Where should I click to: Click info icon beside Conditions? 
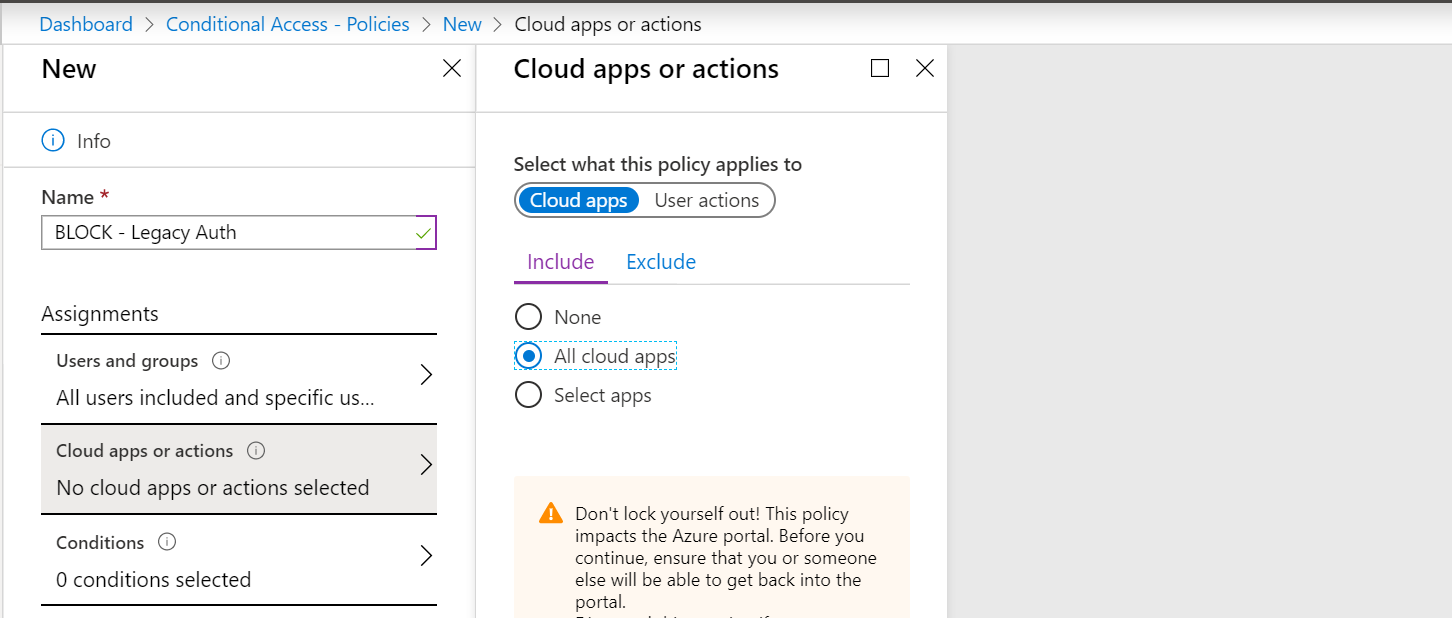click(167, 542)
